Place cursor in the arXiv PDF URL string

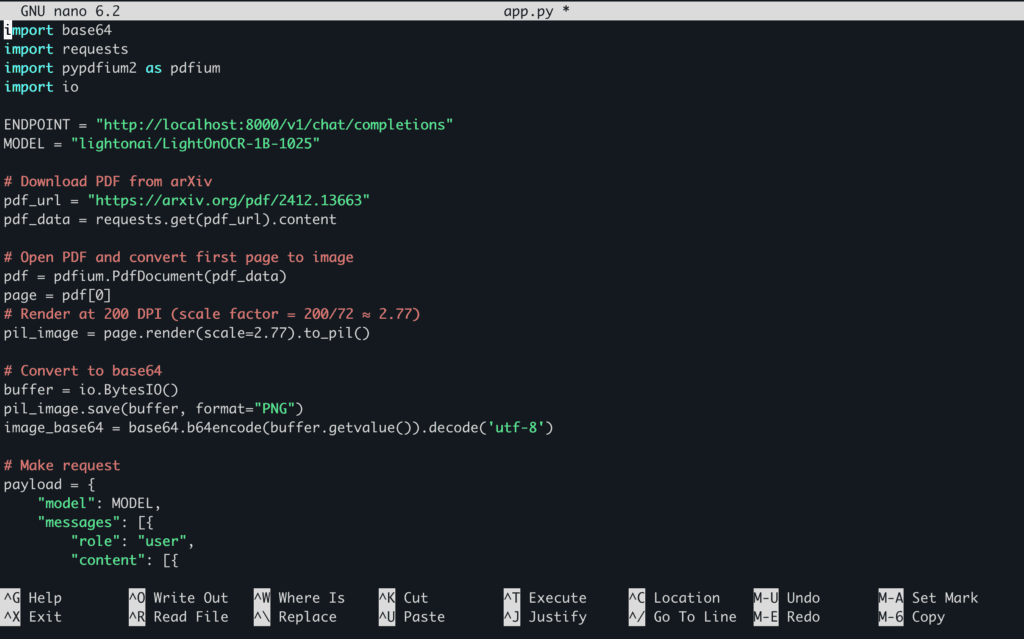pos(228,200)
